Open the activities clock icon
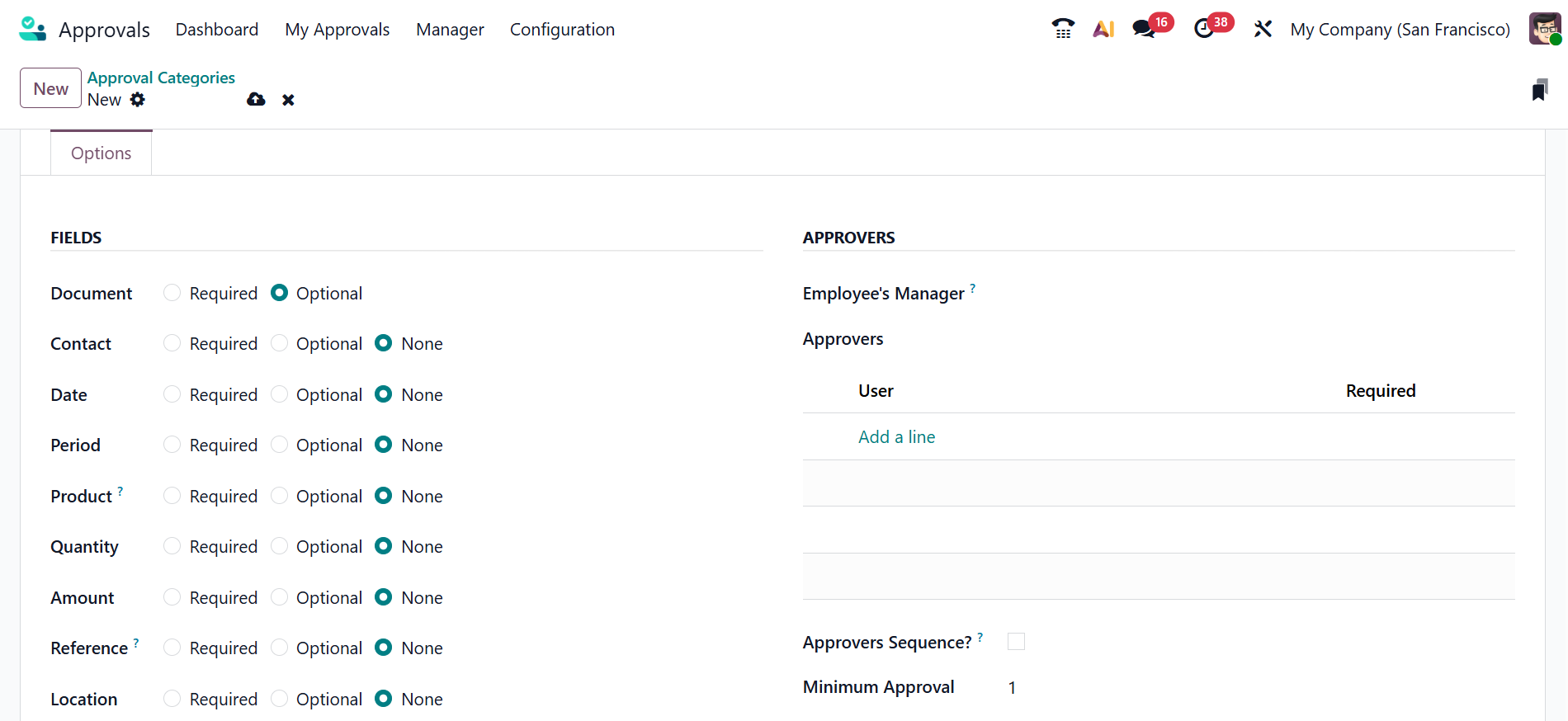The height and width of the screenshot is (721, 1568). (x=1204, y=30)
